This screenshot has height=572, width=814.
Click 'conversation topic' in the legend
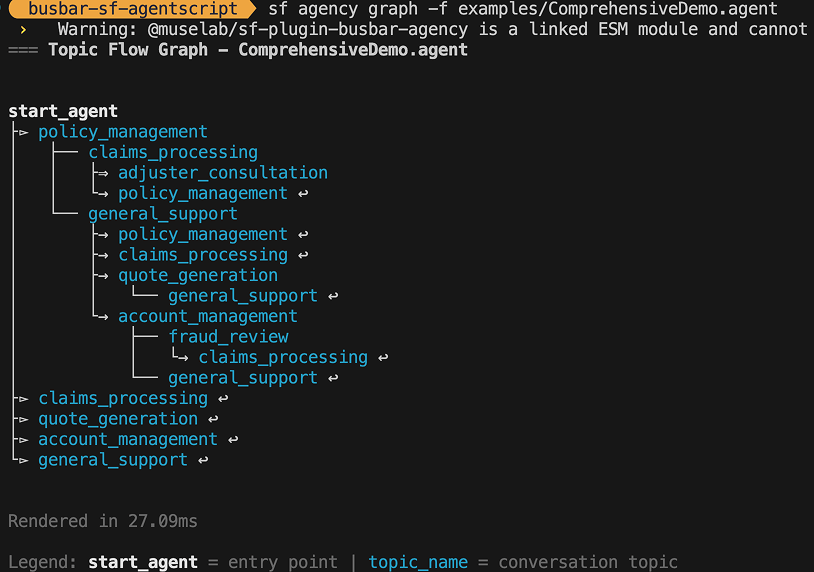coord(588,562)
